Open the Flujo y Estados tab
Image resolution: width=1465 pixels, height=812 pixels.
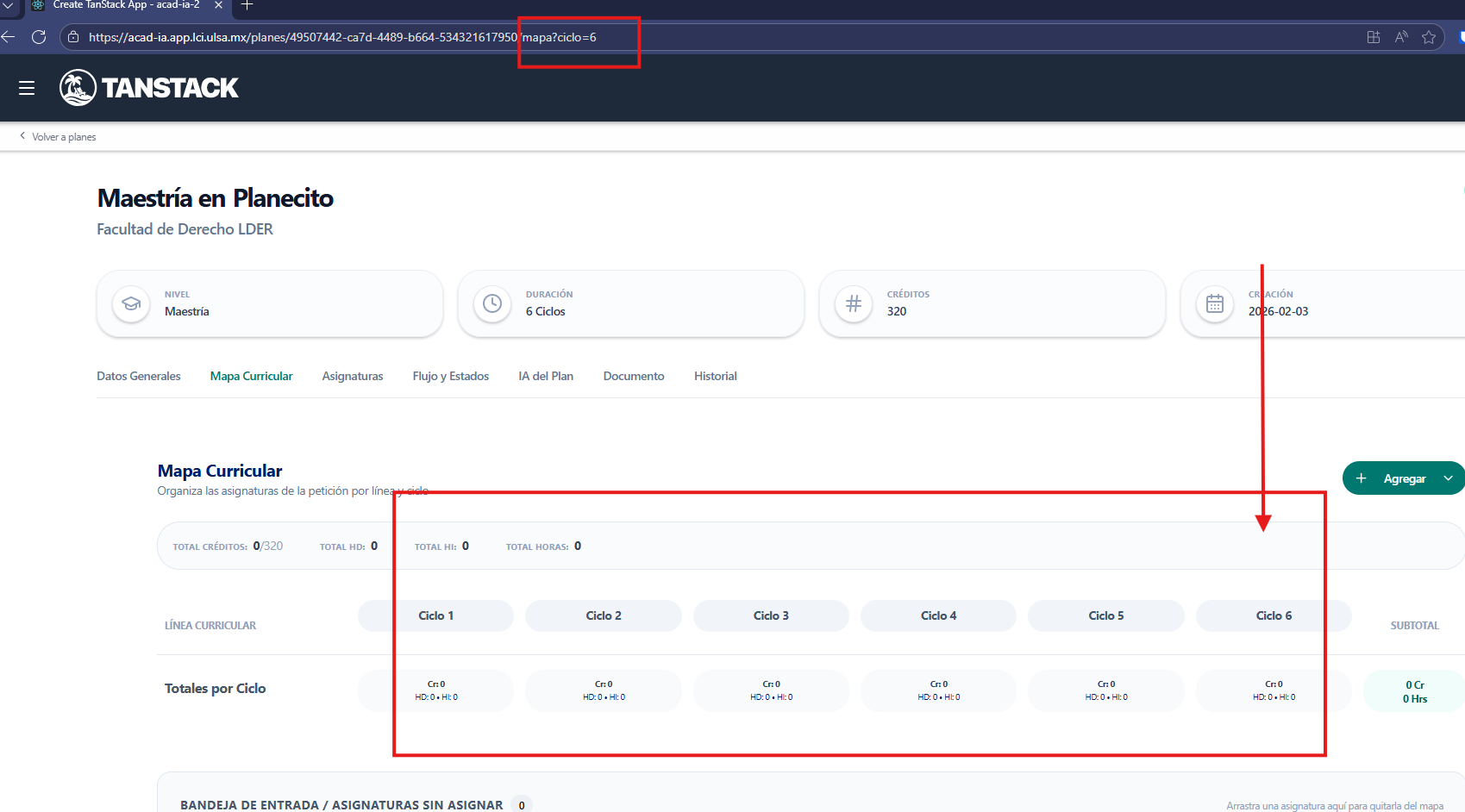(x=450, y=376)
